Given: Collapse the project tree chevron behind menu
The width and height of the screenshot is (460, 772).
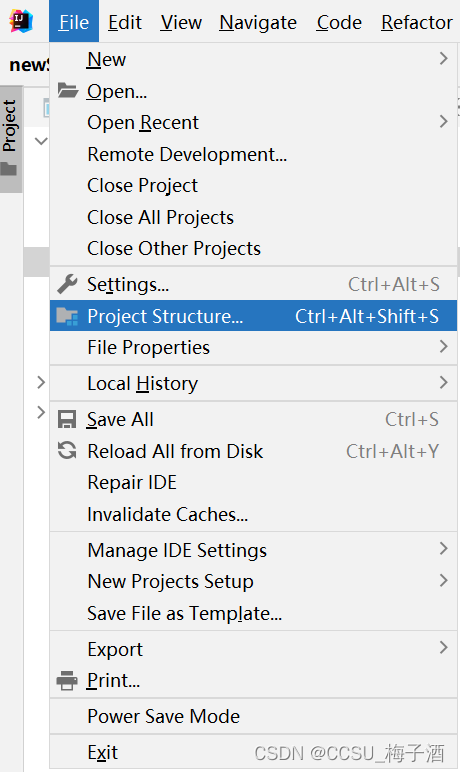Looking at the screenshot, I should pyautogui.click(x=41, y=141).
